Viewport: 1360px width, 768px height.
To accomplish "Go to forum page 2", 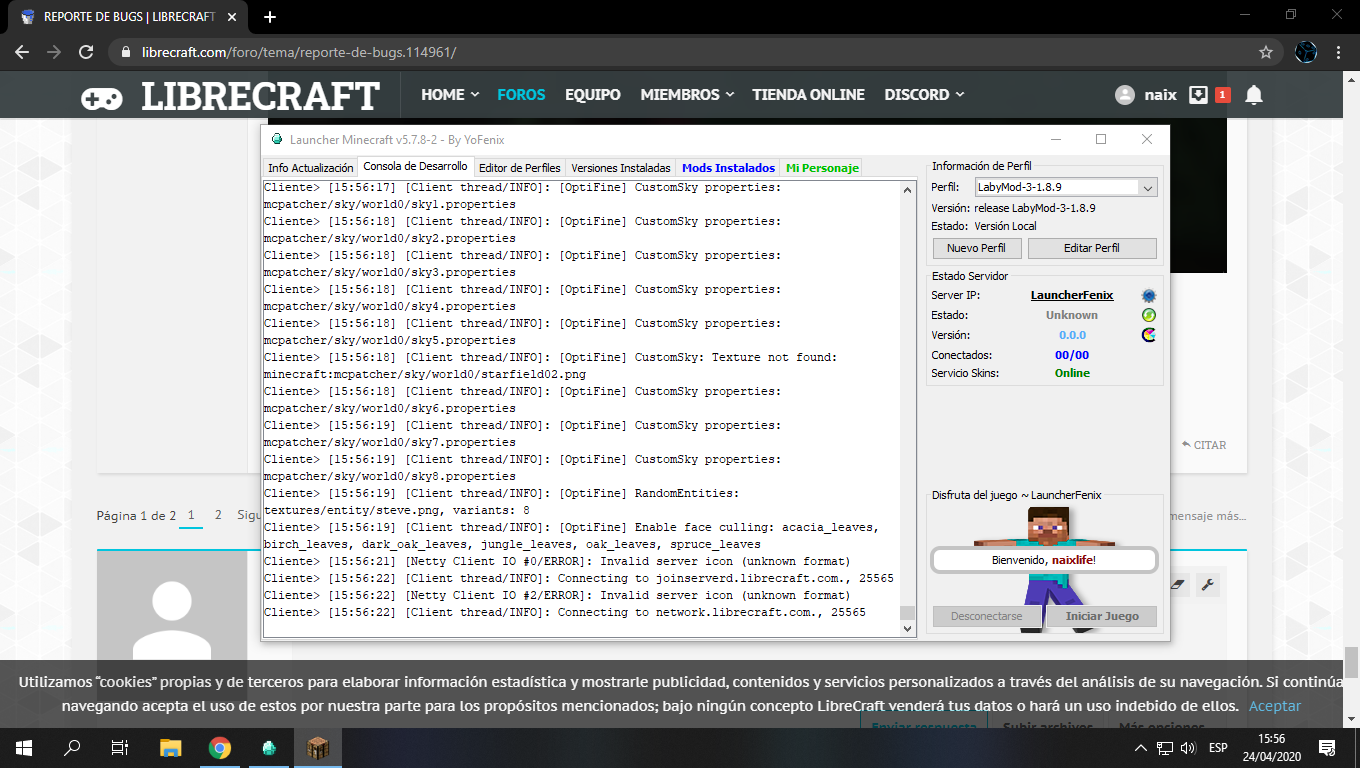I will 218,516.
